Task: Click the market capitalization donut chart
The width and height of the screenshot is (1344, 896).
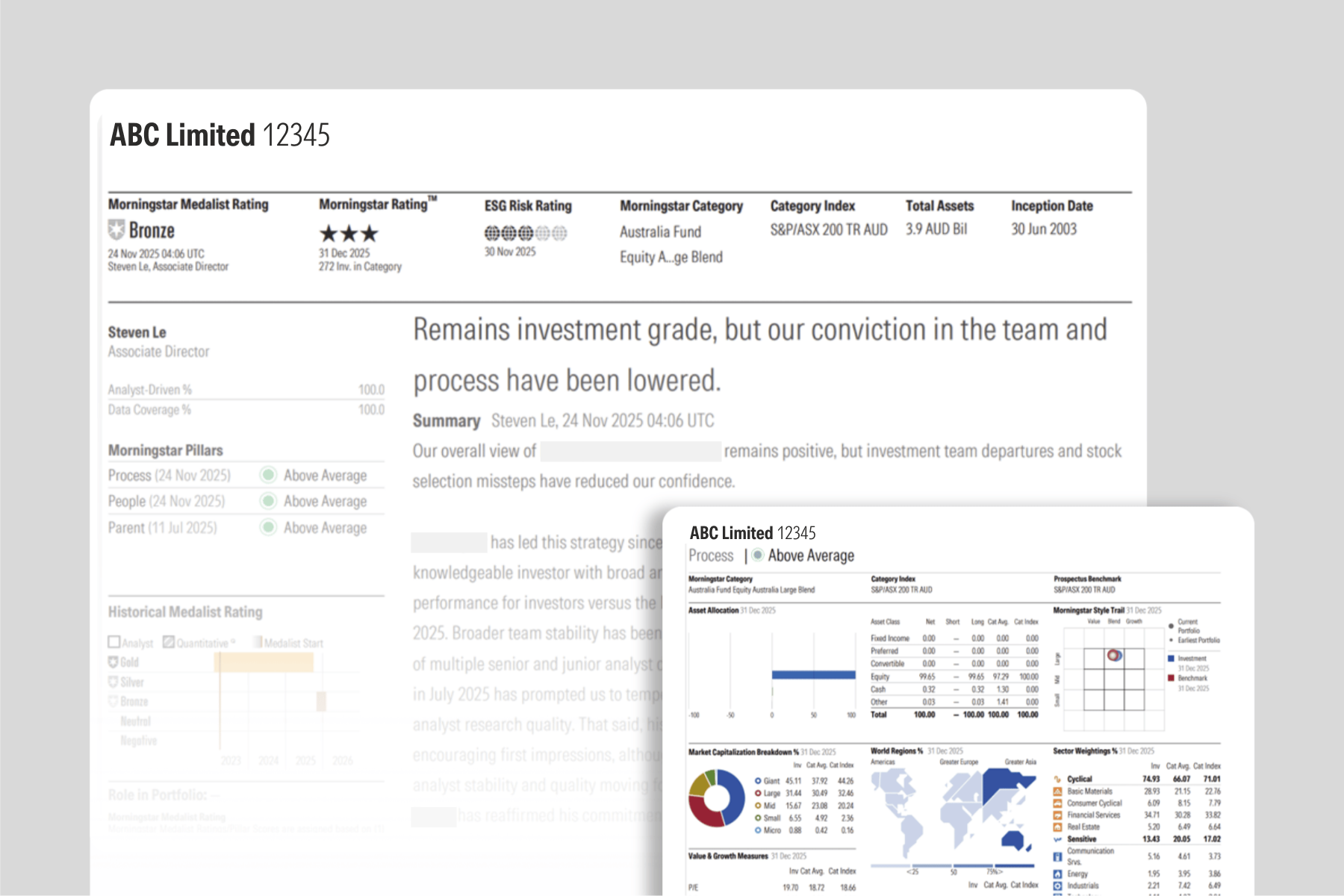Action: click(716, 798)
